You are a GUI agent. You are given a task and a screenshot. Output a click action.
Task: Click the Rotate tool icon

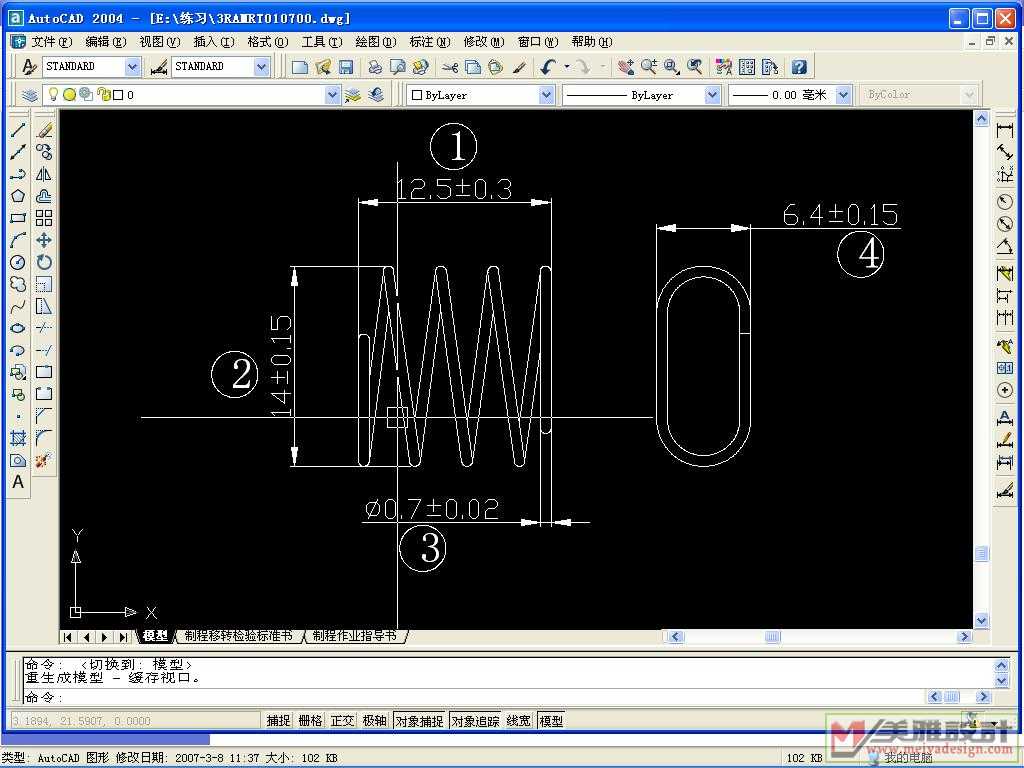coord(44,262)
